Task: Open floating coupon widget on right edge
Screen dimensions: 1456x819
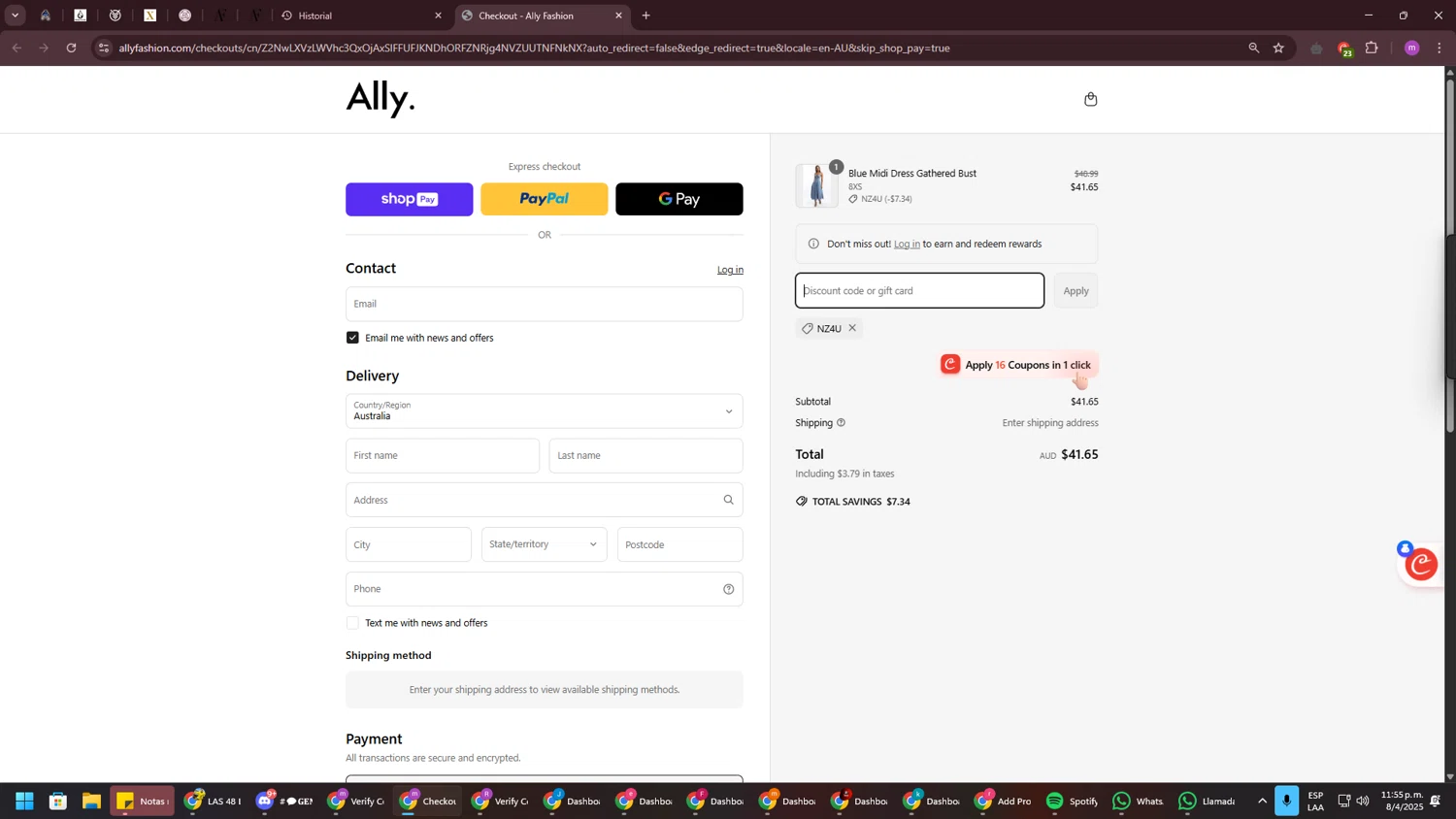Action: (x=1422, y=564)
